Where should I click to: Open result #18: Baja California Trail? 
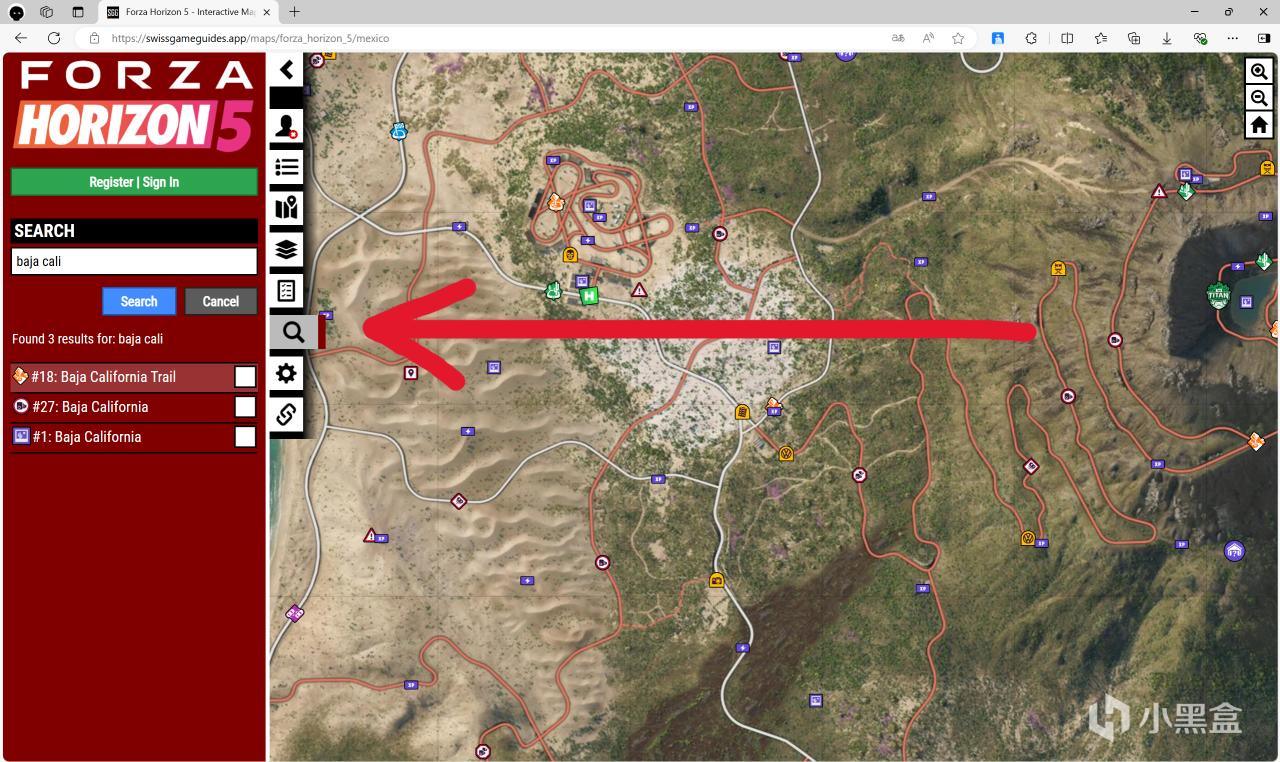point(103,377)
